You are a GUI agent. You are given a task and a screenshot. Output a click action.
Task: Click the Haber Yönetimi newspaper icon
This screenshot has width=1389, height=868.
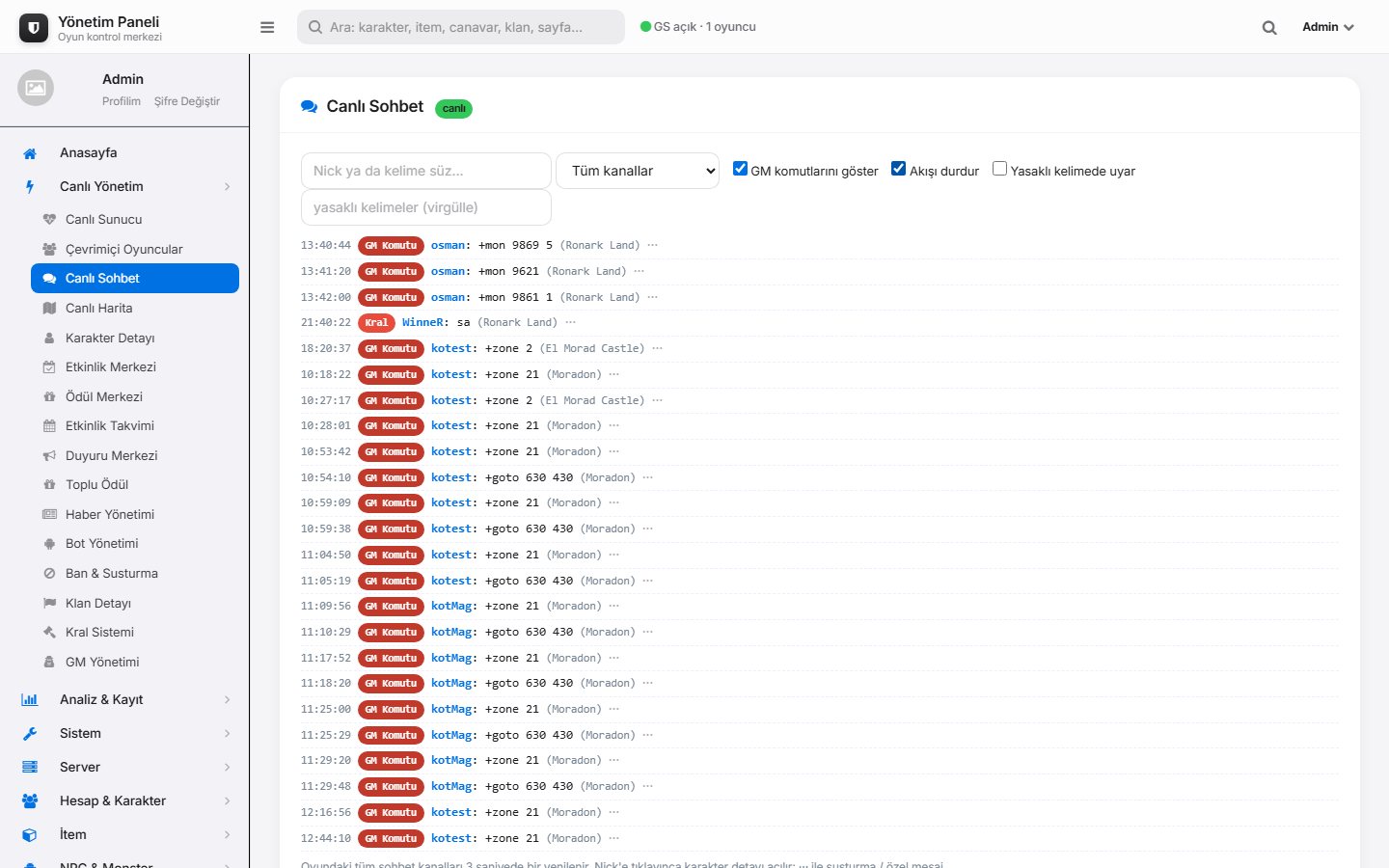pyautogui.click(x=49, y=514)
